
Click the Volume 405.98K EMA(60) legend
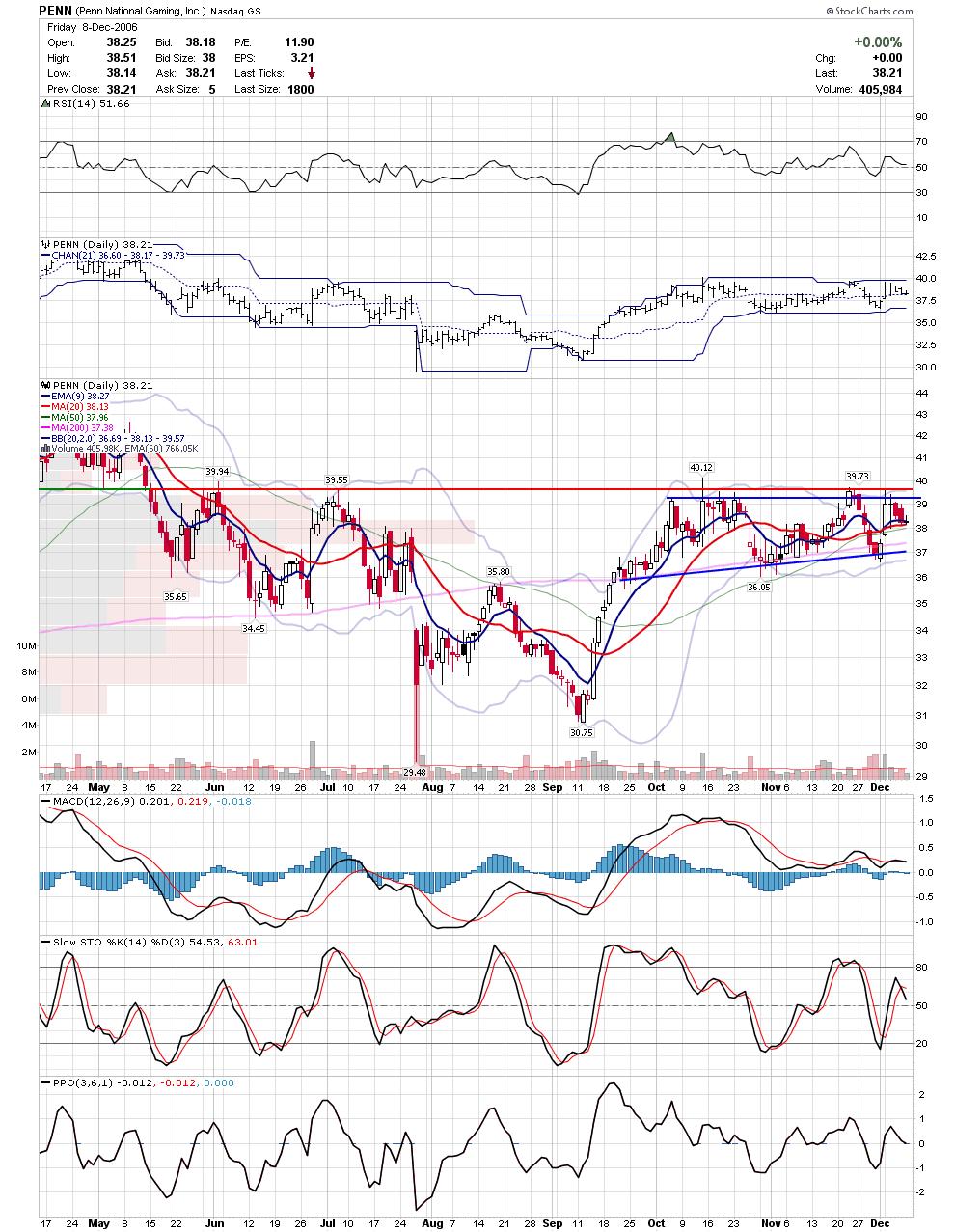(x=119, y=449)
